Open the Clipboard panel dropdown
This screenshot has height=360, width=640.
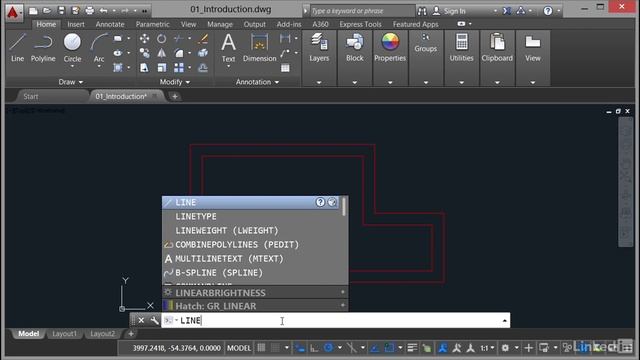(x=497, y=82)
